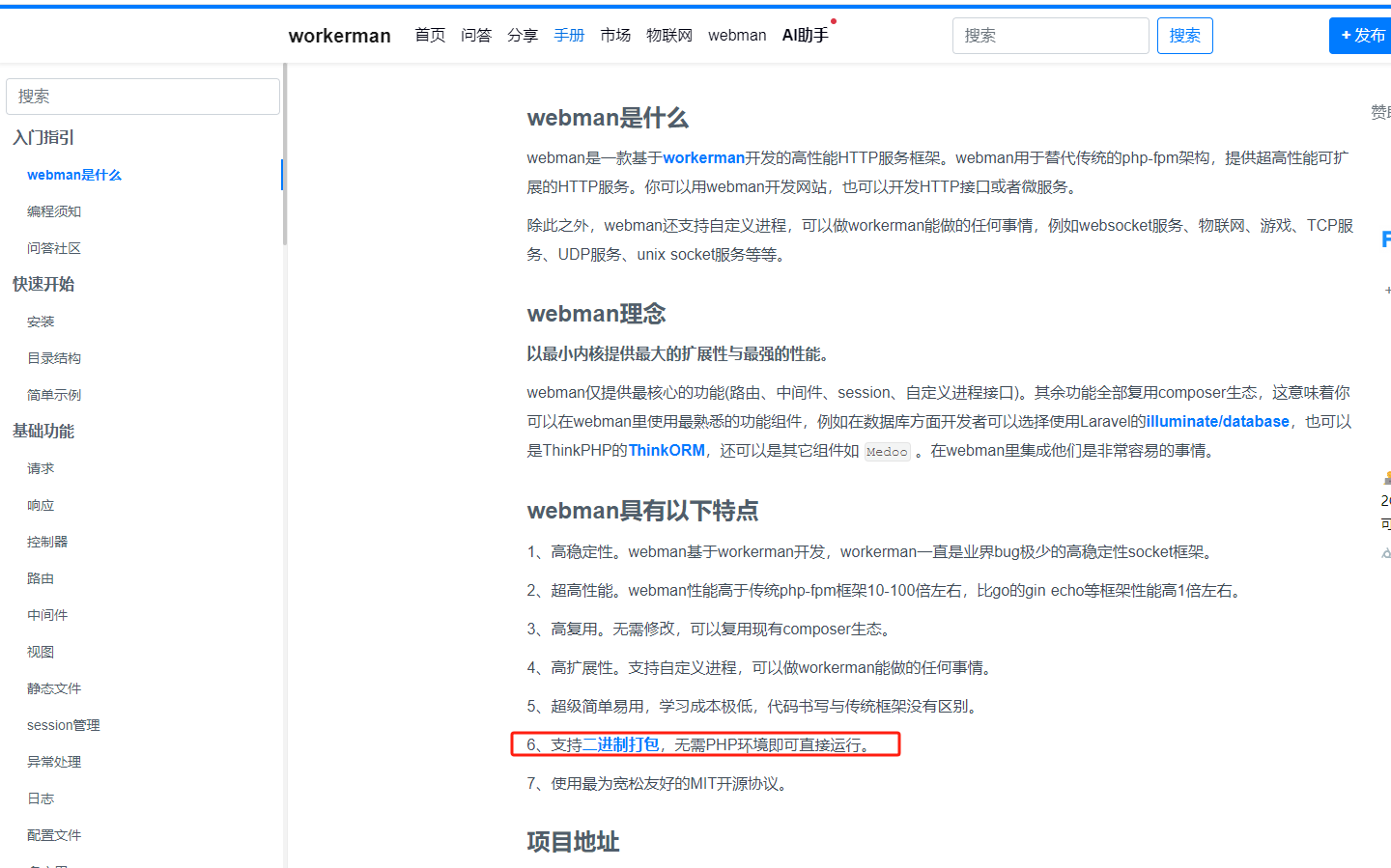Click the webman具有以下特点 heading
This screenshot has height=868, width=1391.
point(642,511)
